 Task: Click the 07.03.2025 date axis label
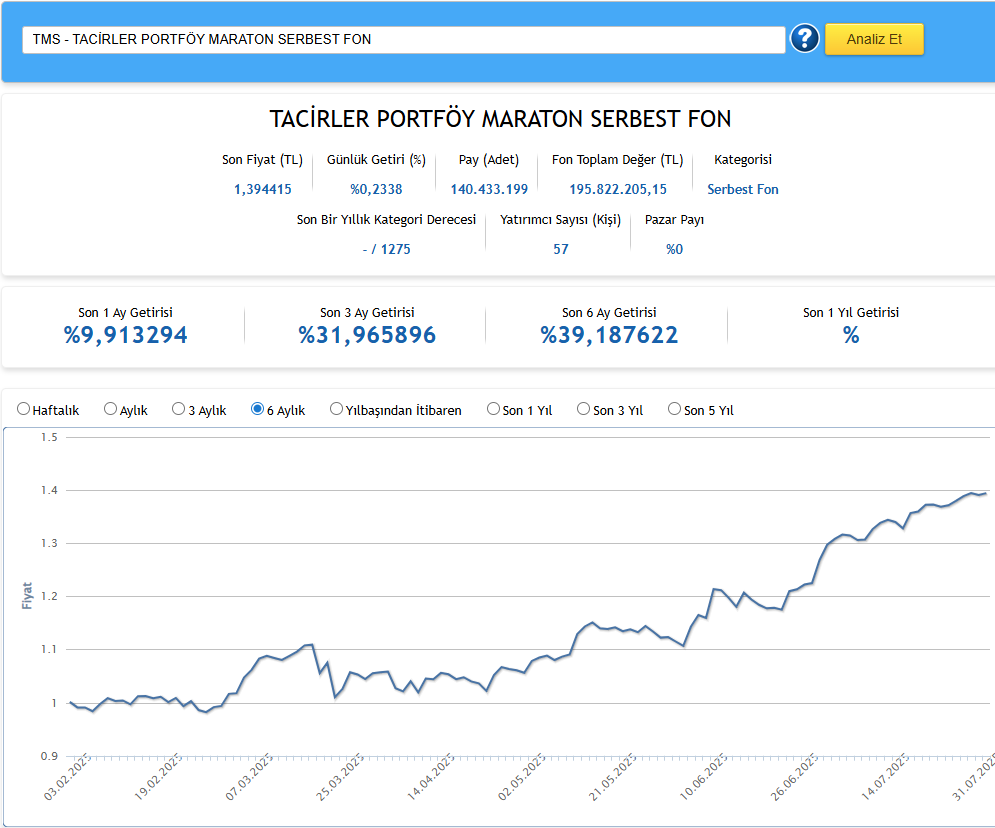pos(249,777)
